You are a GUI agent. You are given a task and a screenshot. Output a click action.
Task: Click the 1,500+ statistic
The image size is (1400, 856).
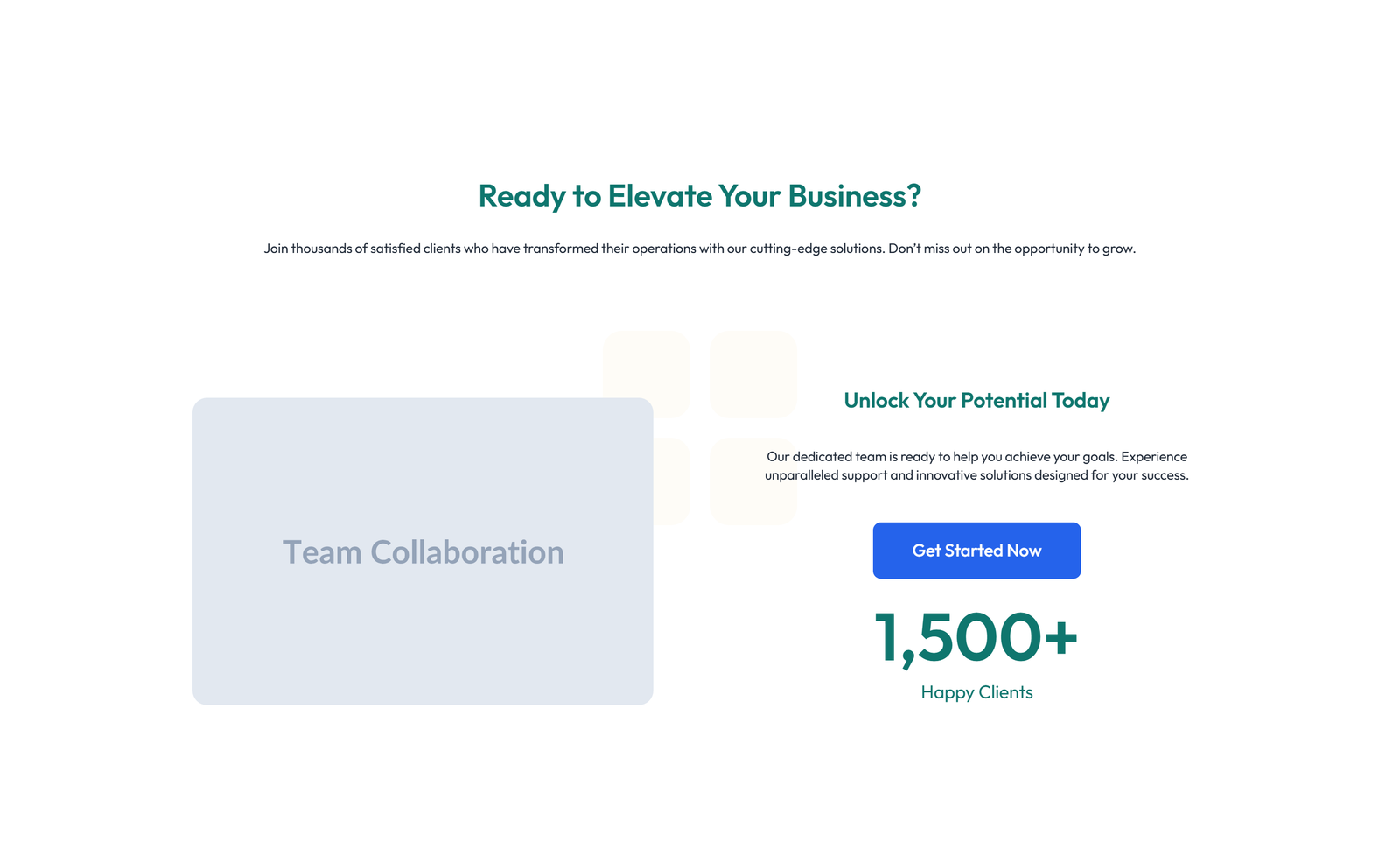pyautogui.click(x=976, y=639)
